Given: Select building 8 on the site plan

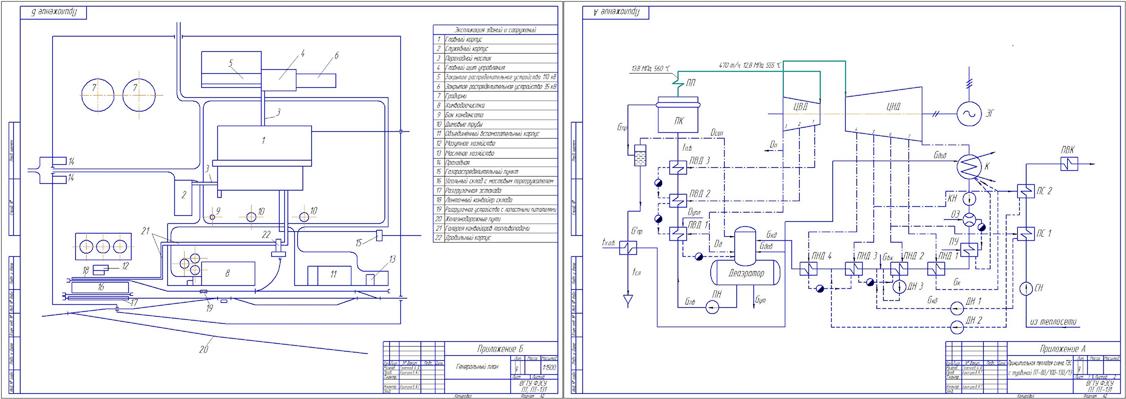Looking at the screenshot, I should (229, 273).
